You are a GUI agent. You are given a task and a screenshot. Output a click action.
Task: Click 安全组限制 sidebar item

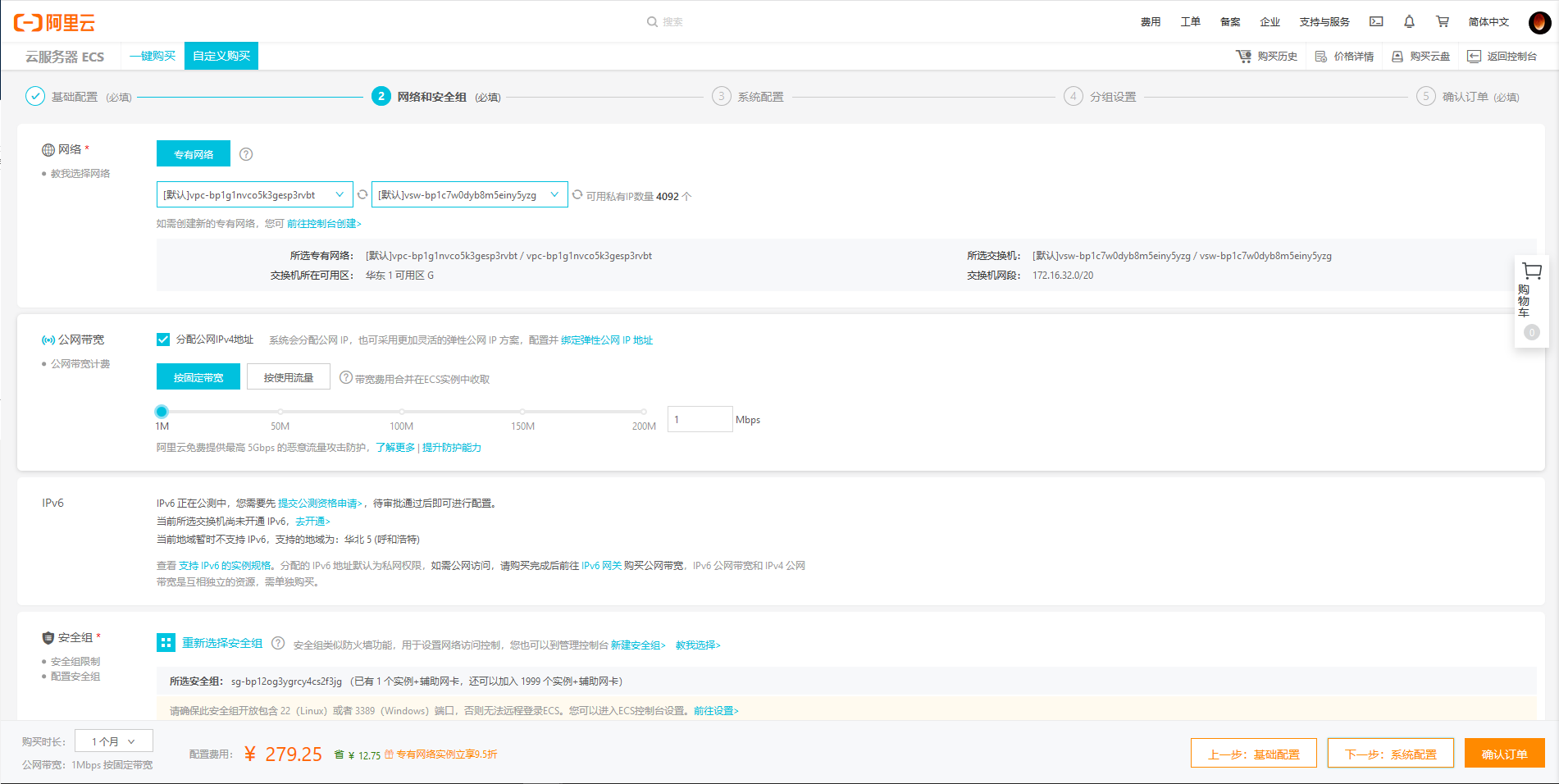coord(75,662)
